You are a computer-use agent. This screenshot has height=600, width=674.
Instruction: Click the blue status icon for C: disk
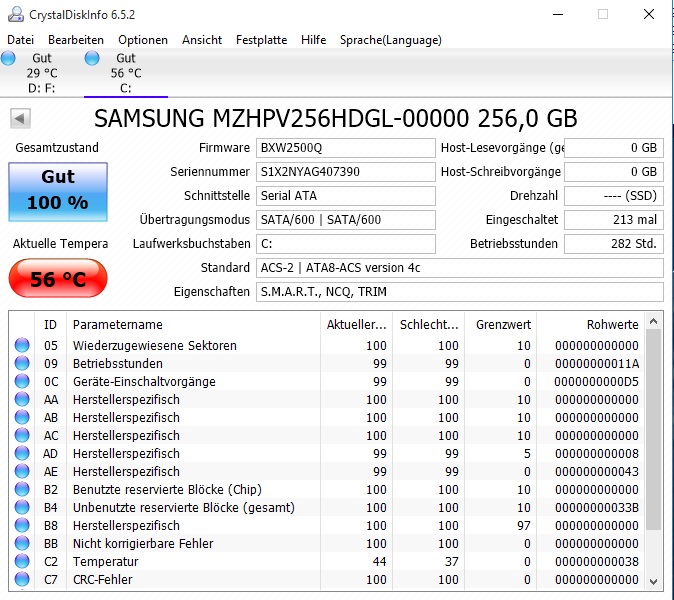tap(92, 58)
